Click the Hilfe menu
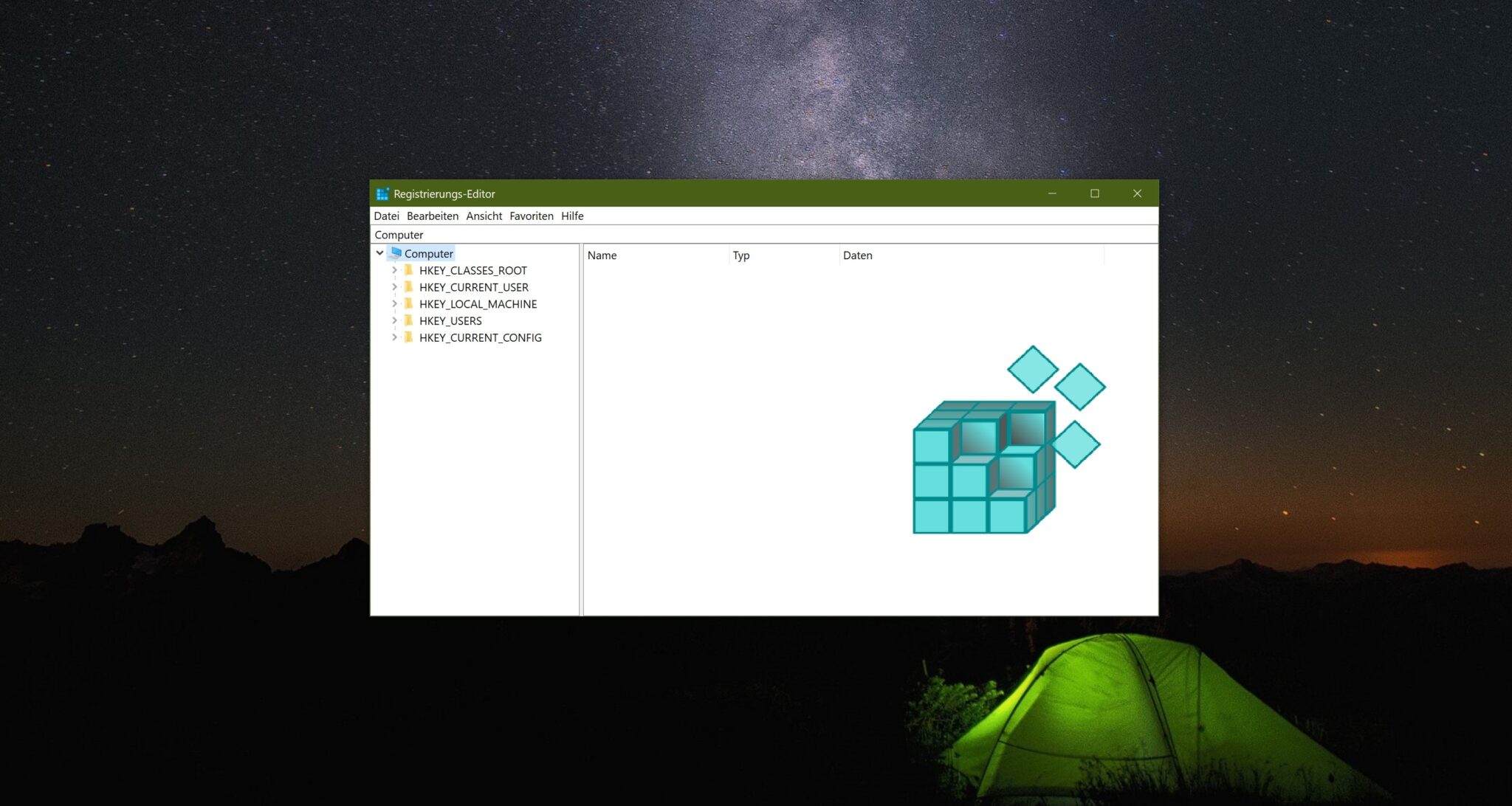 coord(572,216)
